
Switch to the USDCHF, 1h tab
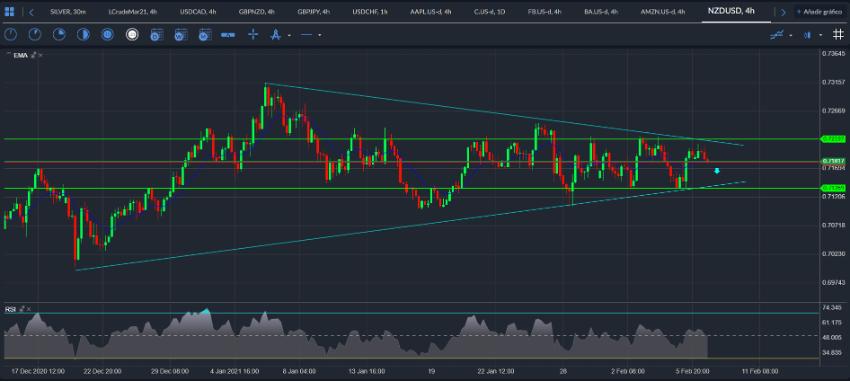[370, 11]
